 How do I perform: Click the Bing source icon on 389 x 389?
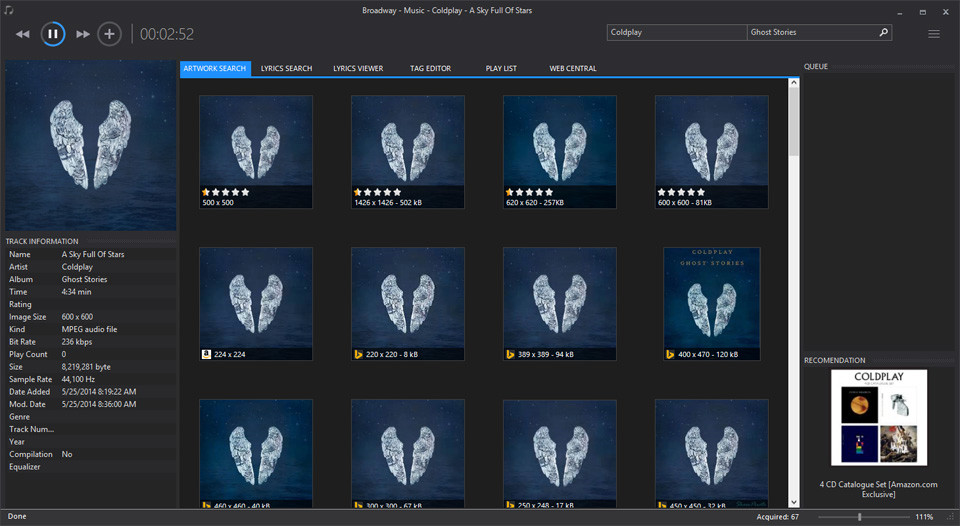tap(510, 354)
